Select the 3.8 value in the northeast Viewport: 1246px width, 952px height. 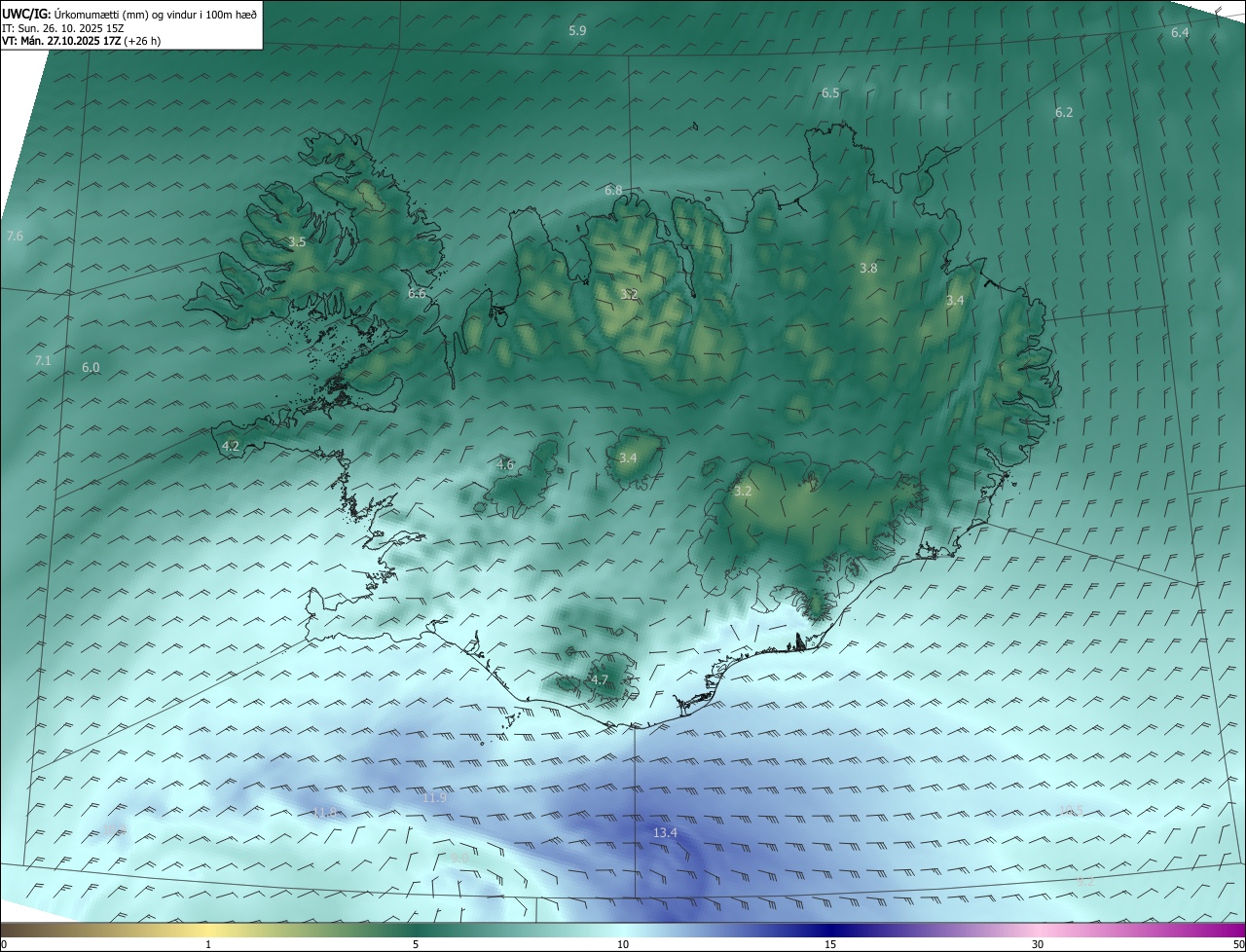(x=868, y=269)
